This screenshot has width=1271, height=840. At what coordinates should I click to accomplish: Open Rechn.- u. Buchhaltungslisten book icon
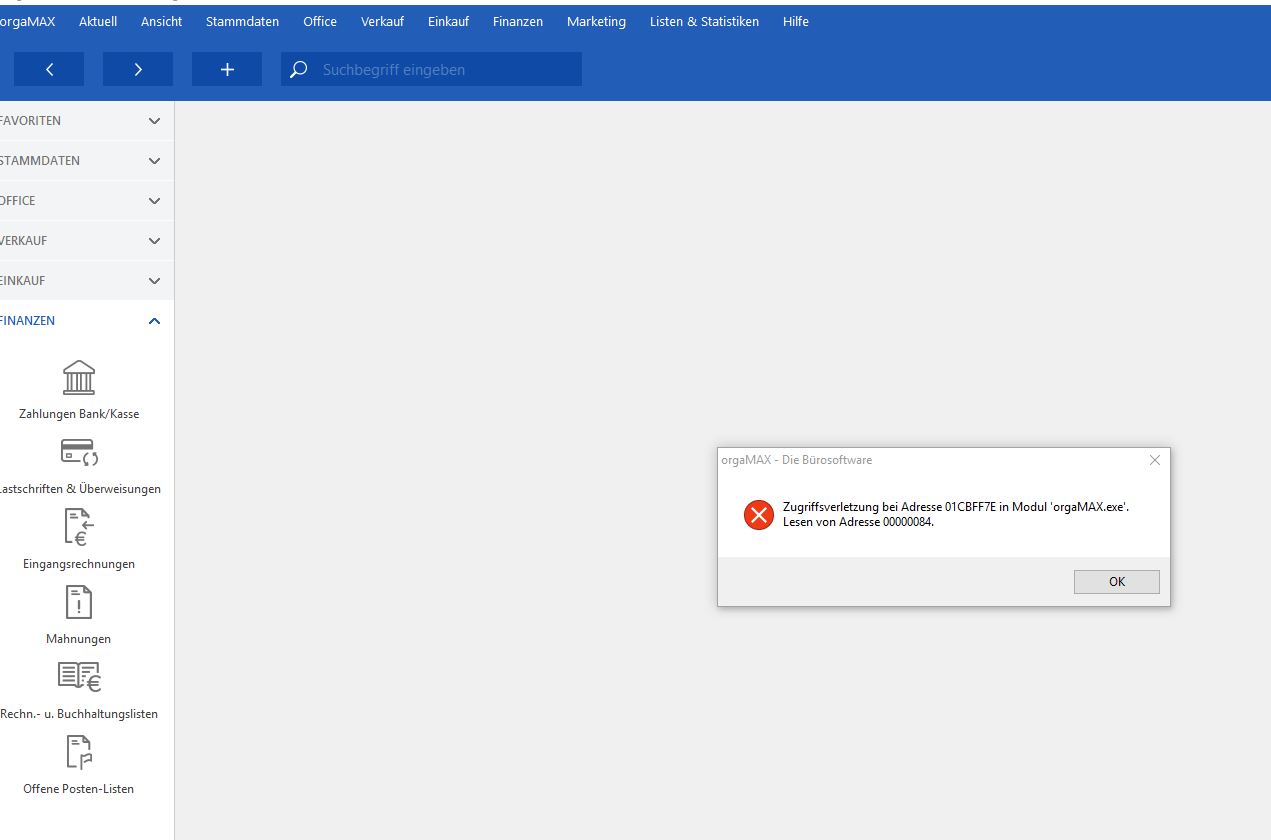[x=79, y=677]
